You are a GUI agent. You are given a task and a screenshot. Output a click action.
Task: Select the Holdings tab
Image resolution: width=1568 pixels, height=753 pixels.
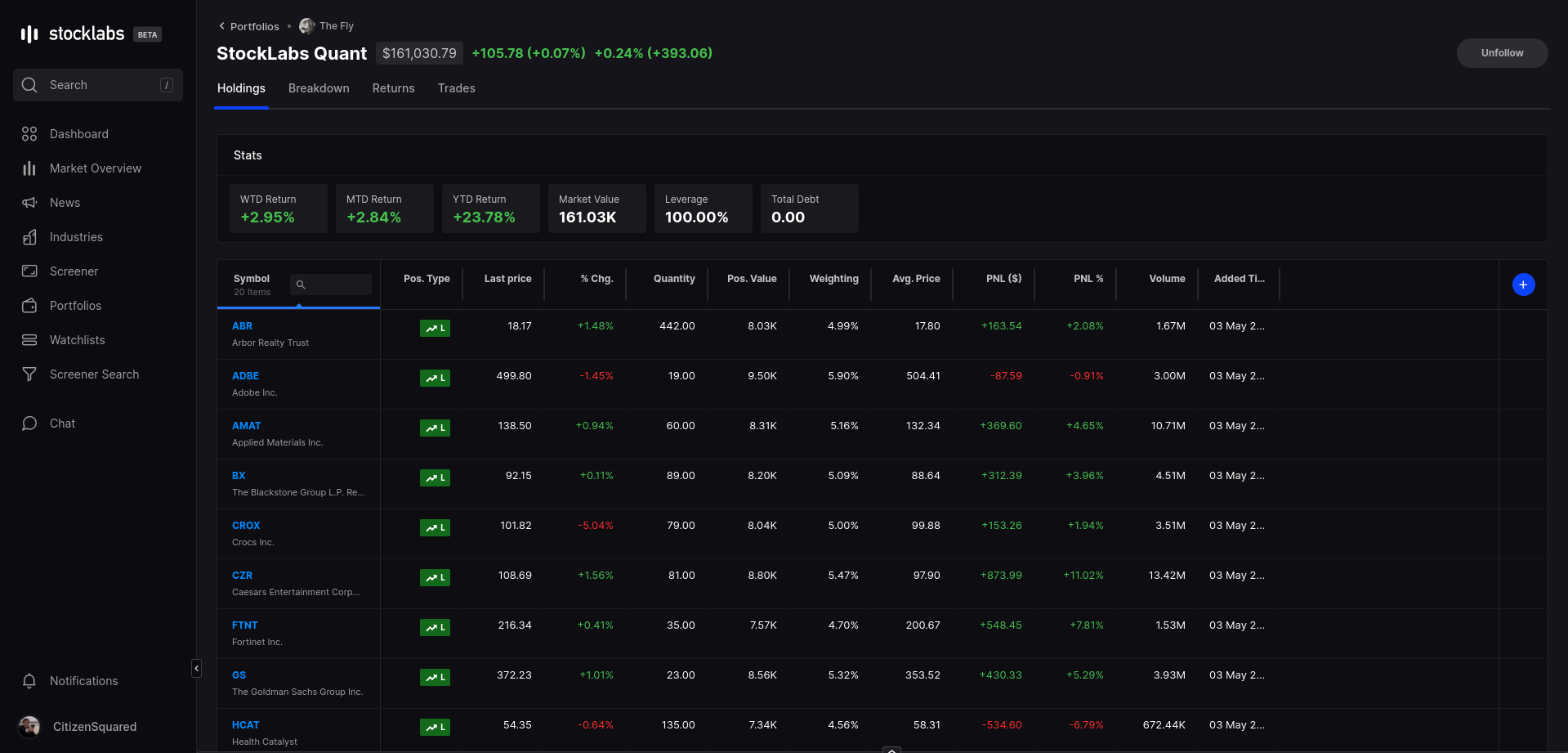[x=241, y=88]
